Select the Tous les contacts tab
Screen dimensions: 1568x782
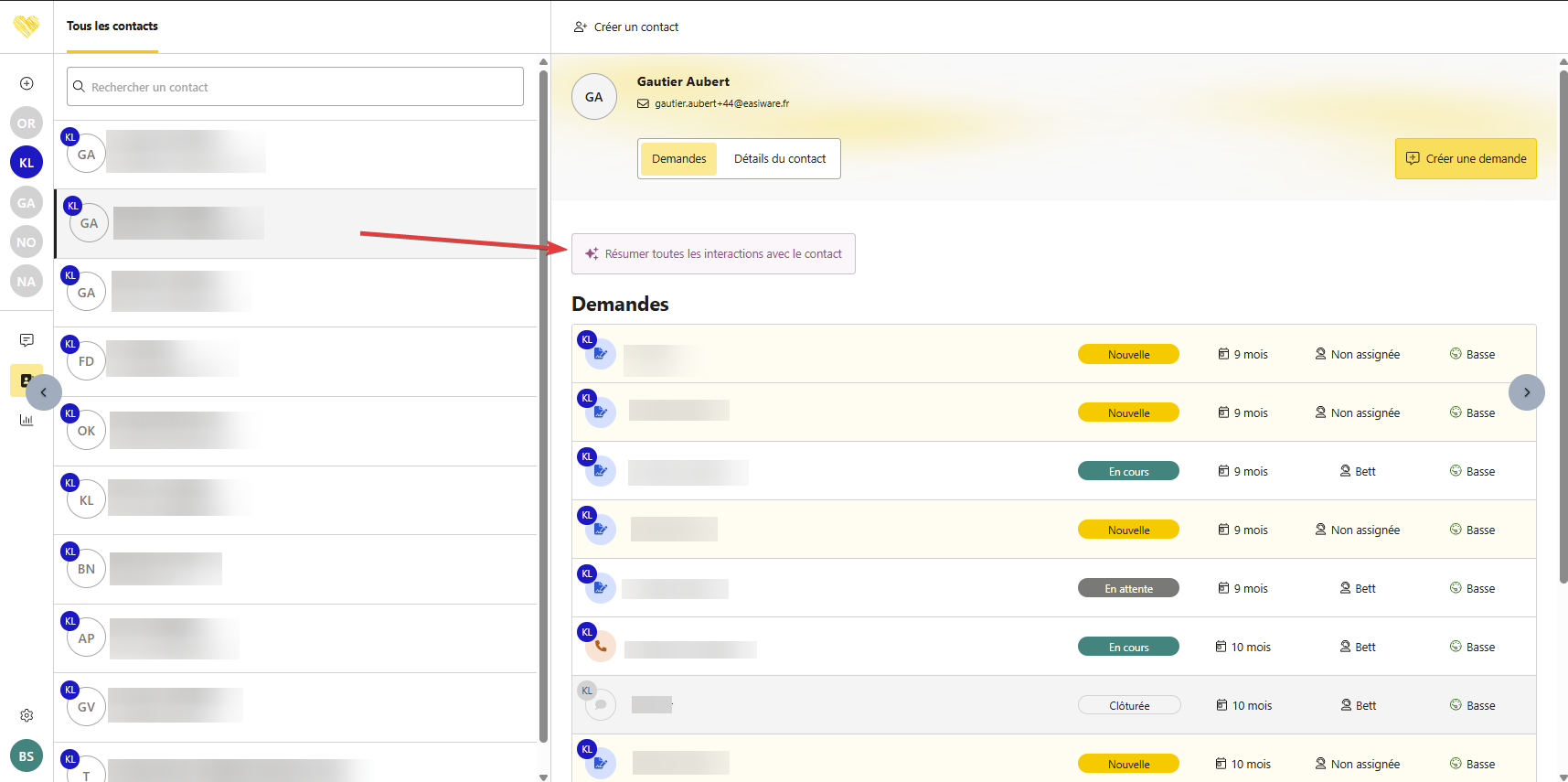[112, 27]
